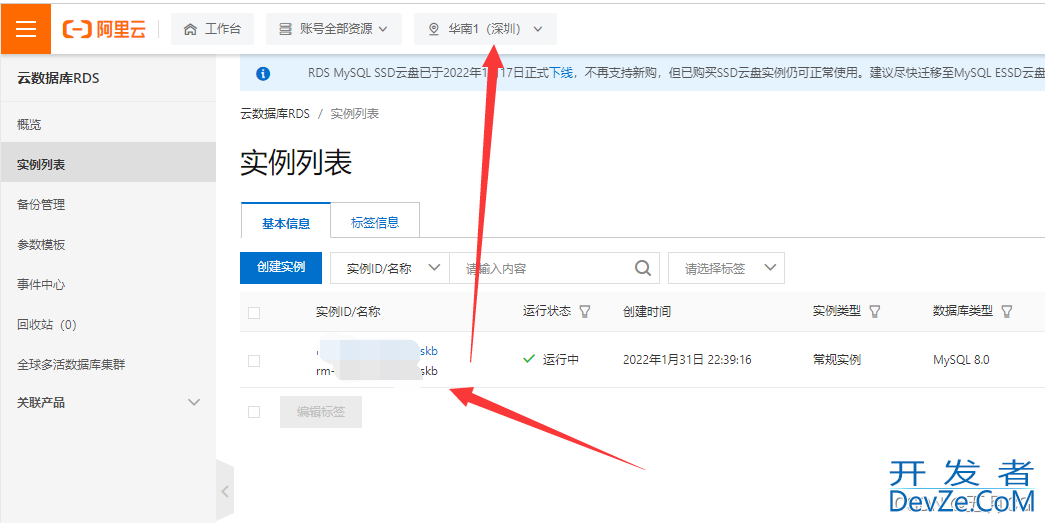Switch to the 标签信息 tab
The height and width of the screenshot is (523, 1045).
click(x=375, y=223)
